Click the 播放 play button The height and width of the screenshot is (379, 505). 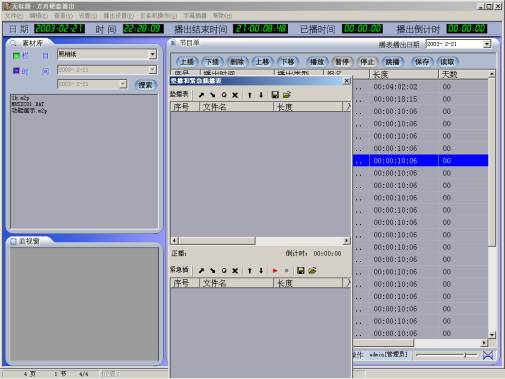(x=317, y=62)
